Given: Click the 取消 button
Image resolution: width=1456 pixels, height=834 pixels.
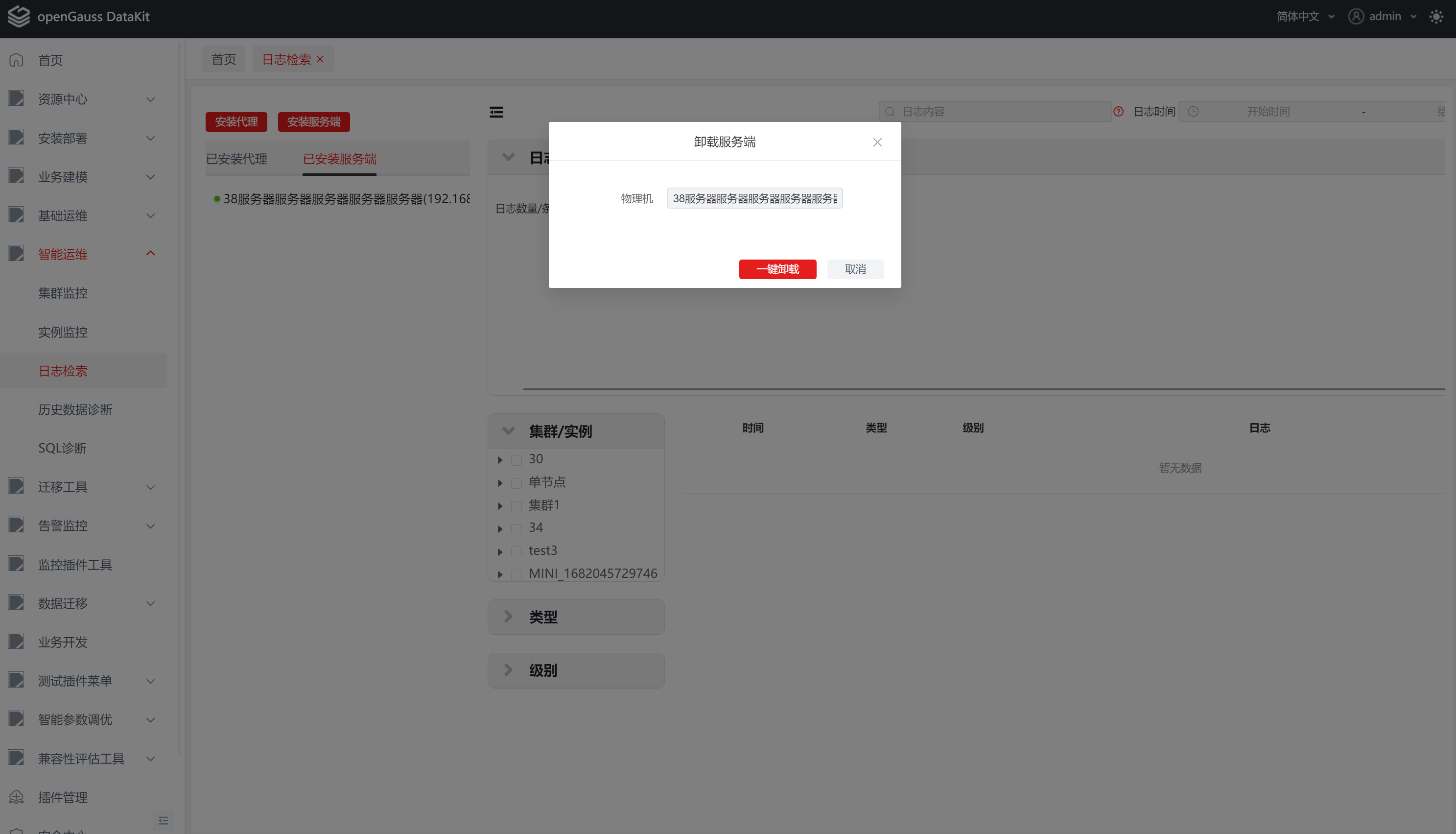Looking at the screenshot, I should (855, 269).
